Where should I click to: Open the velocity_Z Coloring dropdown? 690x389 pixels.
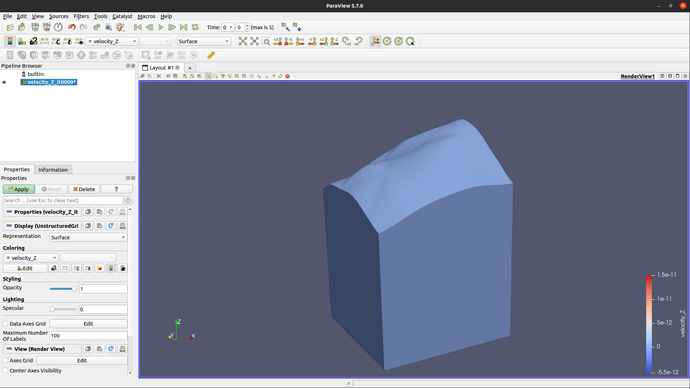click(31, 258)
